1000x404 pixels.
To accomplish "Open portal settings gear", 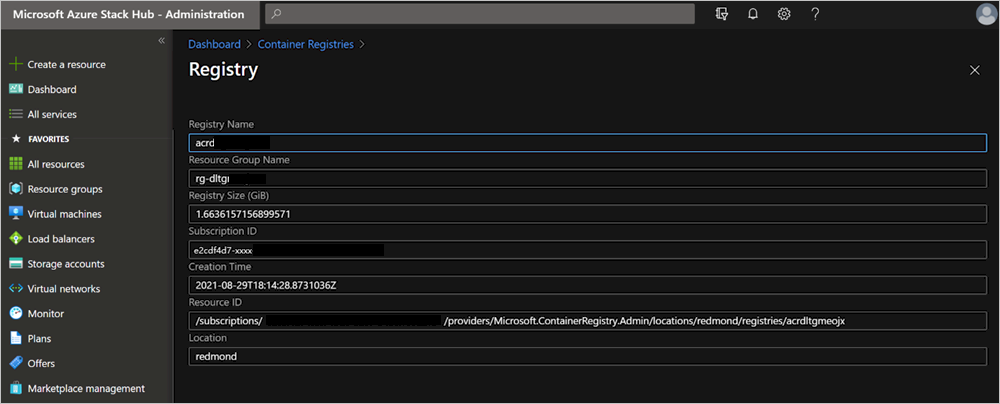I will pos(784,14).
